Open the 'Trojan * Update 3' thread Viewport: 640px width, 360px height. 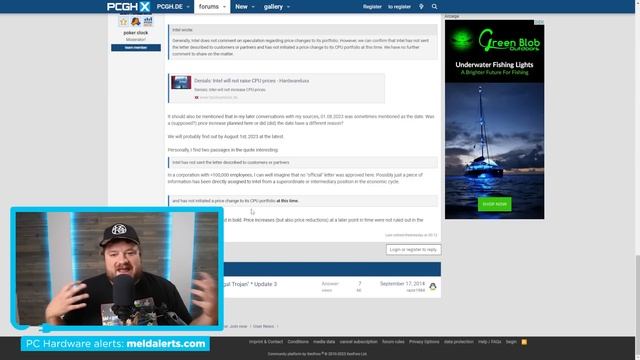[250, 284]
